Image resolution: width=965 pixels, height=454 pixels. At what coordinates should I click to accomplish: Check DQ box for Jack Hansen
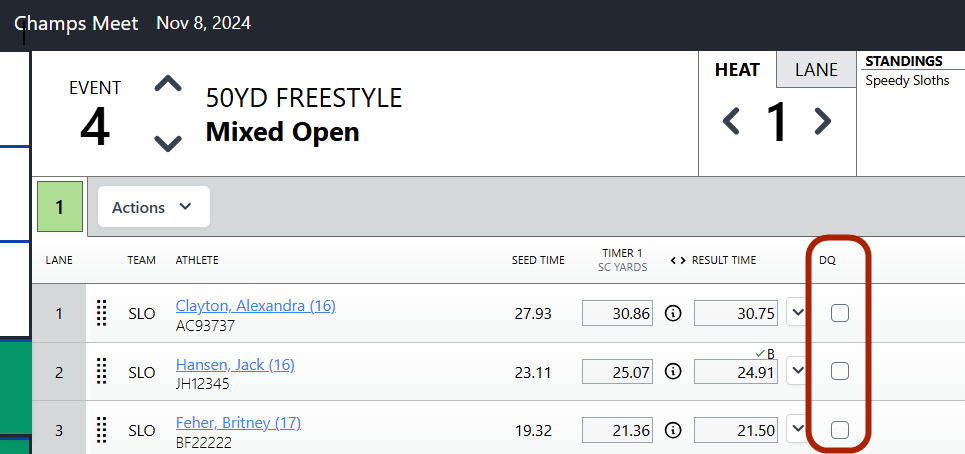tap(839, 371)
